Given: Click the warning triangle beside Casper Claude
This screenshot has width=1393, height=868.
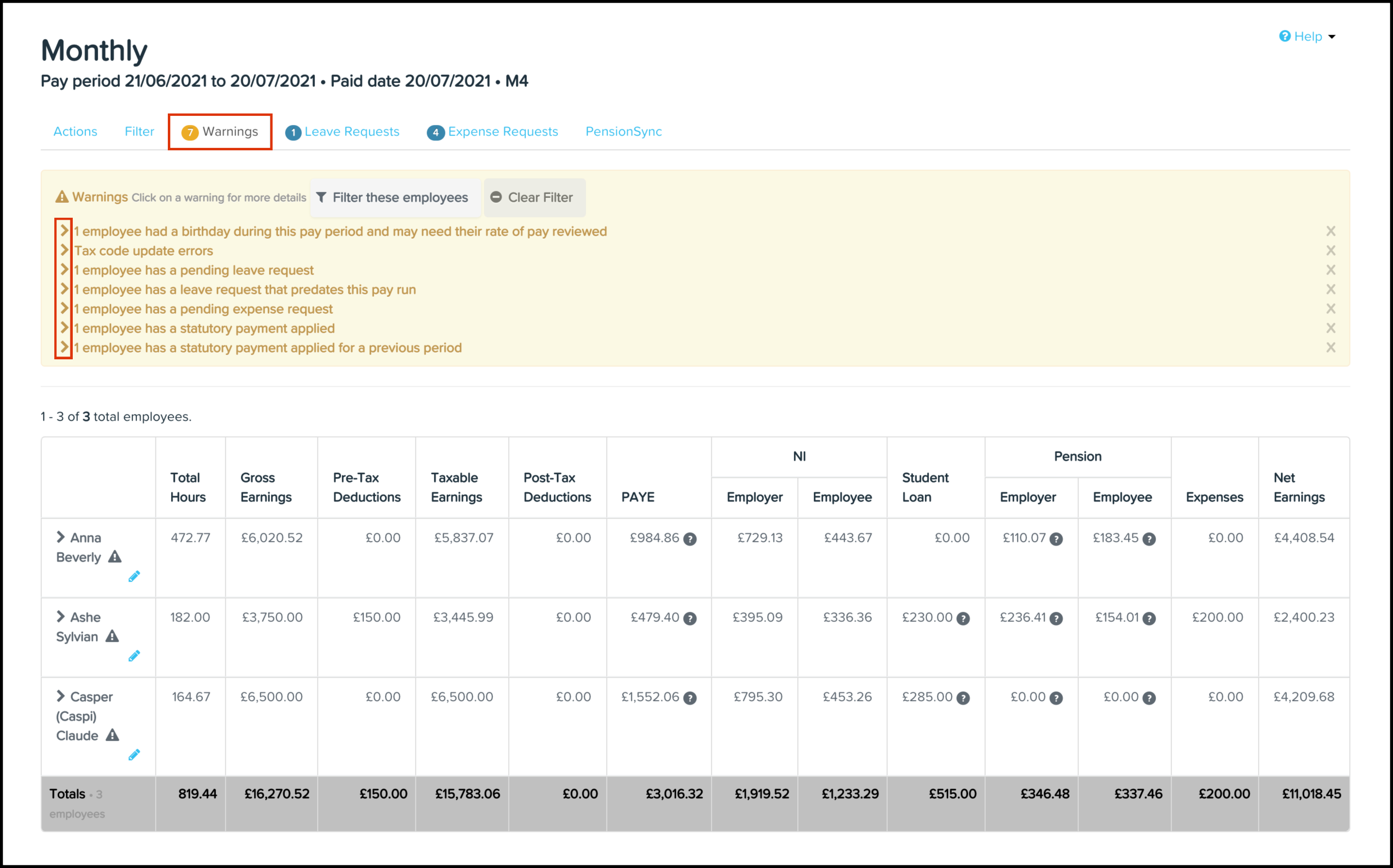Looking at the screenshot, I should click(113, 736).
